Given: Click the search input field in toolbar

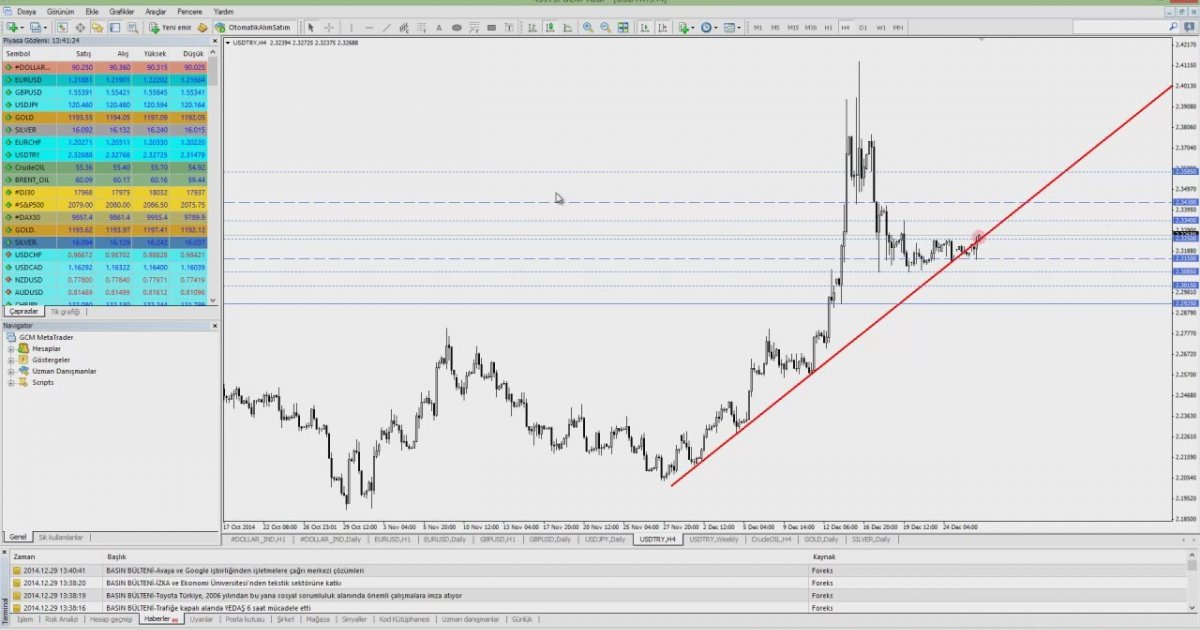Looking at the screenshot, I should pyautogui.click(x=1121, y=27).
